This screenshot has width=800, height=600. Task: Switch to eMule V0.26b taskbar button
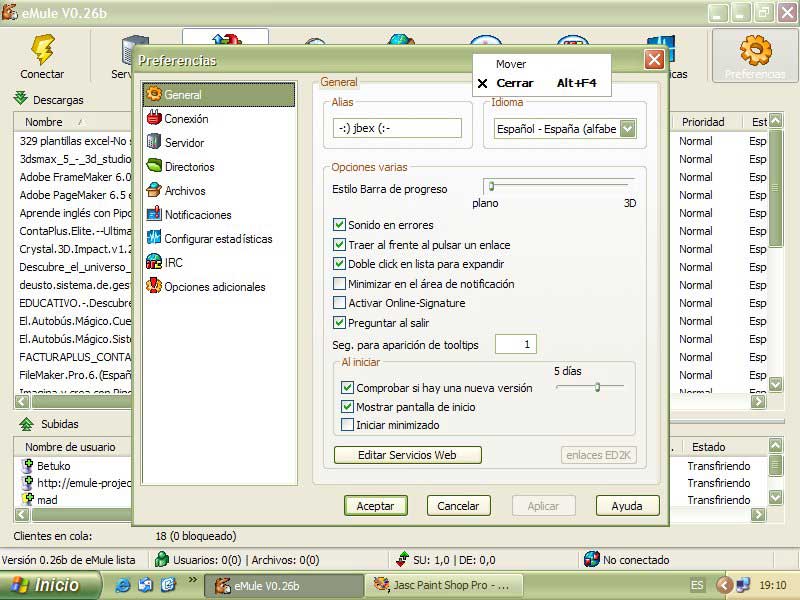coord(284,585)
